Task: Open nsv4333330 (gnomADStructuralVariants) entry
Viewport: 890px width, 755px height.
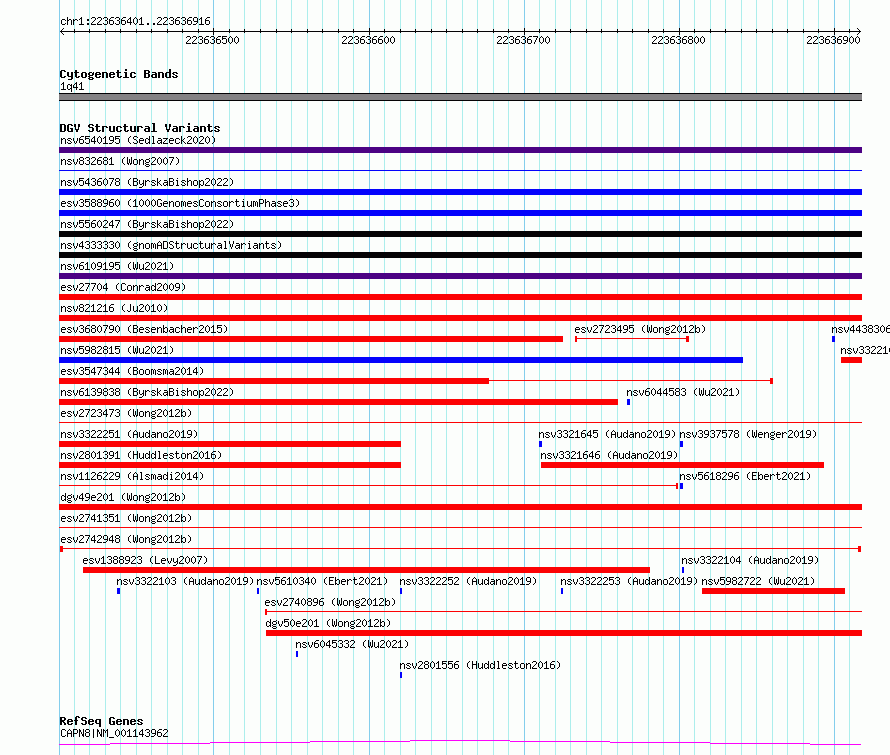Action: [171, 245]
